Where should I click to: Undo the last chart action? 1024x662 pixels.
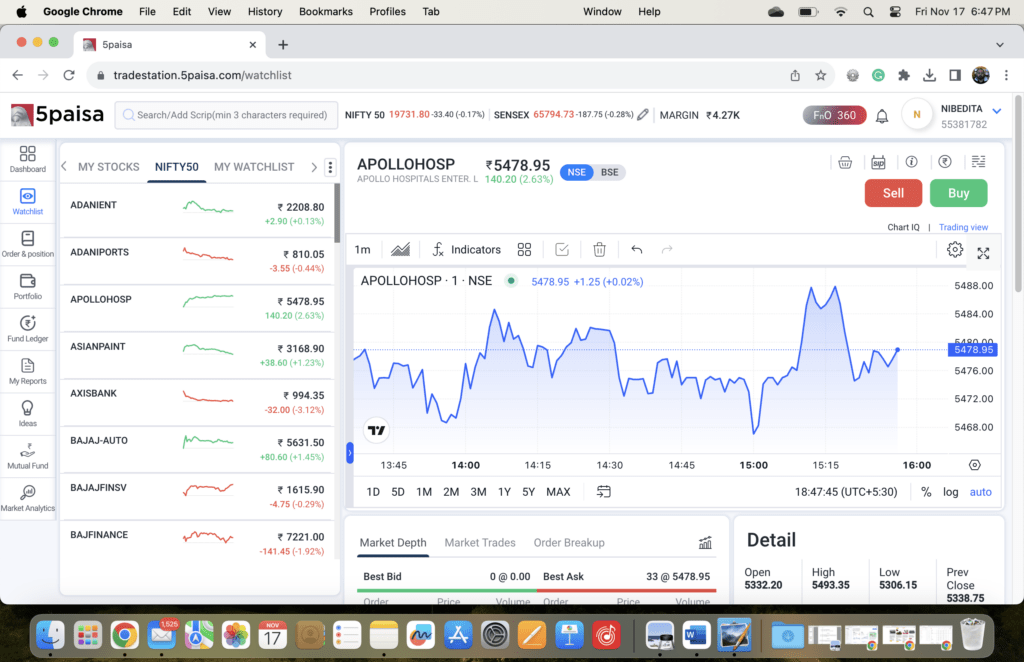click(x=637, y=249)
